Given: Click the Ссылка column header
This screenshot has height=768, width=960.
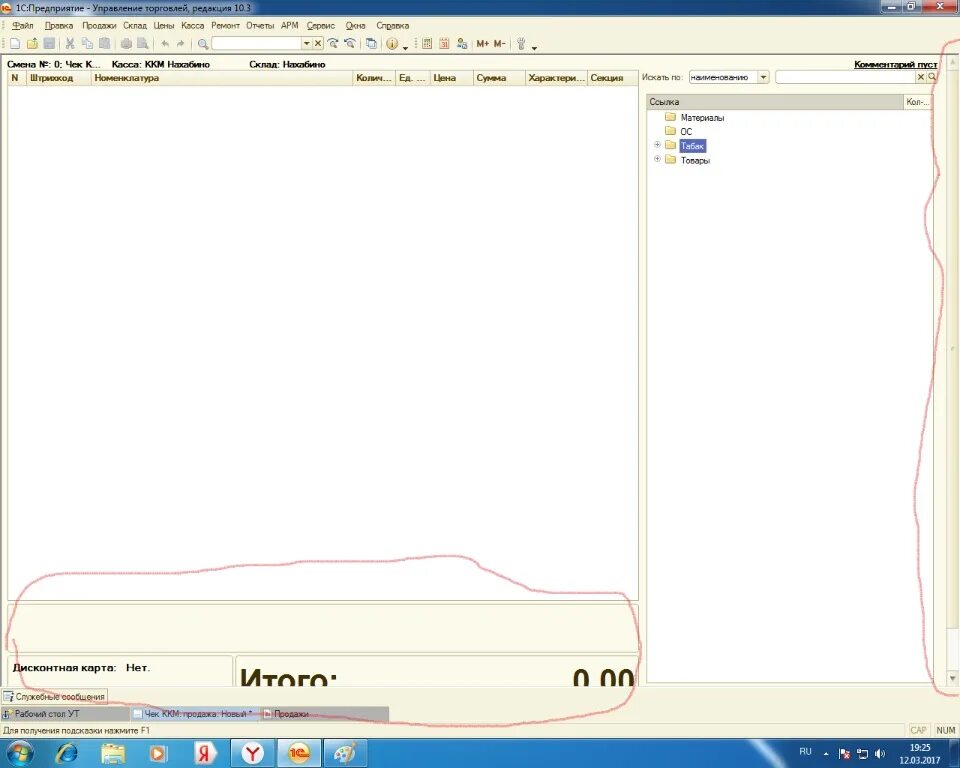Looking at the screenshot, I should click(x=774, y=102).
